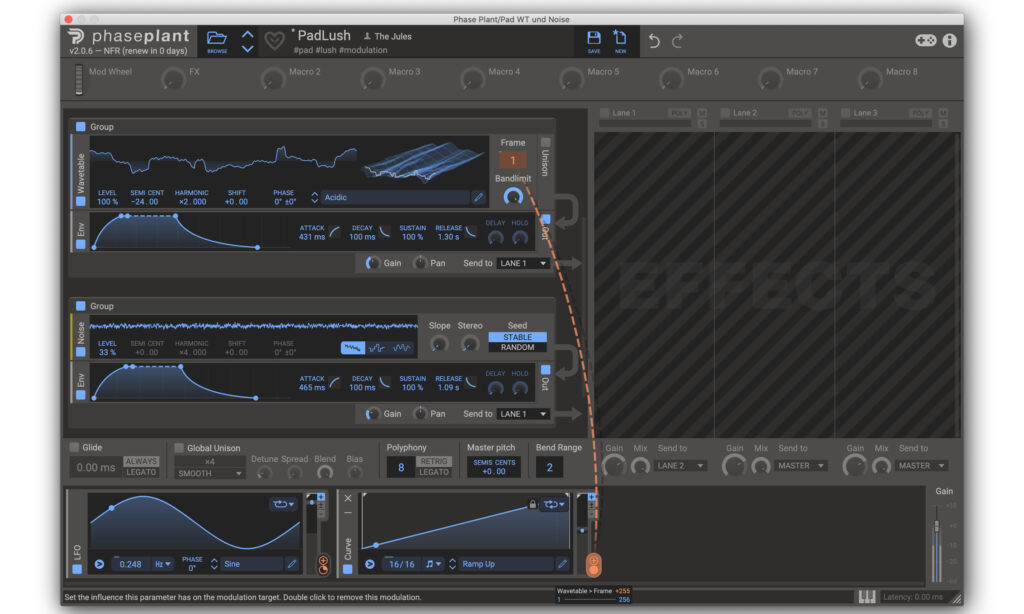Open Send to LANE 1 dropdown in Noise group
Screen dimensions: 1024x614
[523, 414]
